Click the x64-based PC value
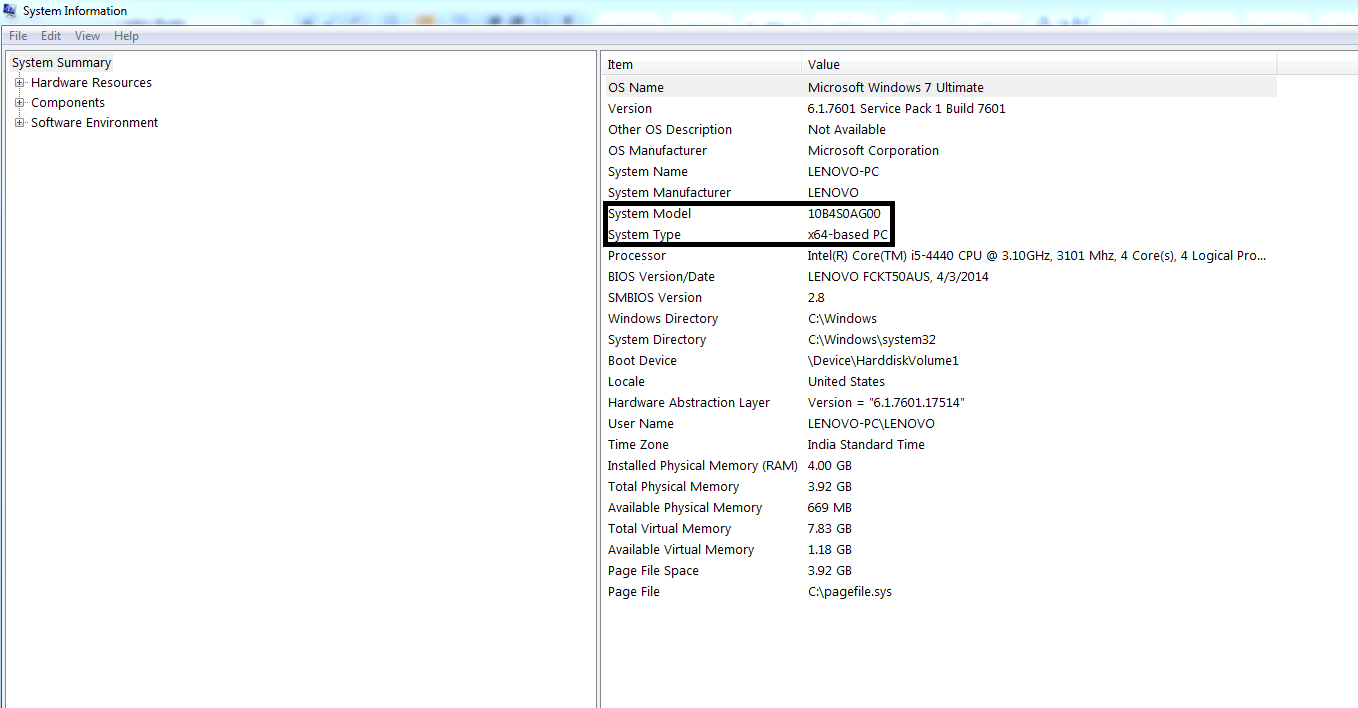The image size is (1358, 708). coord(848,235)
